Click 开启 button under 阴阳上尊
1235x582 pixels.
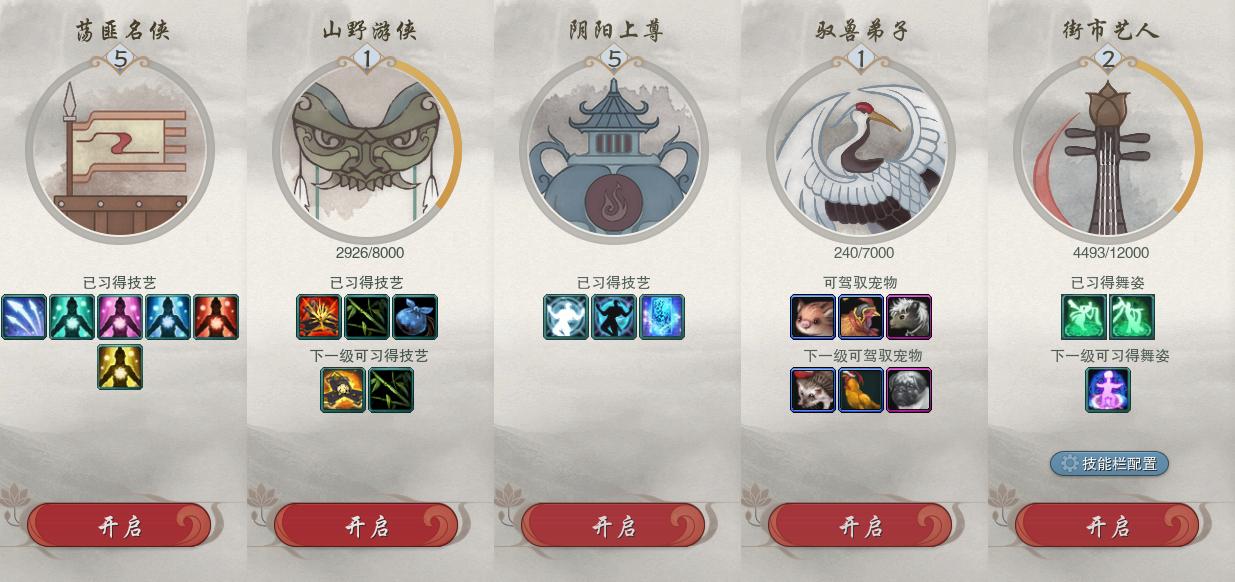point(613,526)
